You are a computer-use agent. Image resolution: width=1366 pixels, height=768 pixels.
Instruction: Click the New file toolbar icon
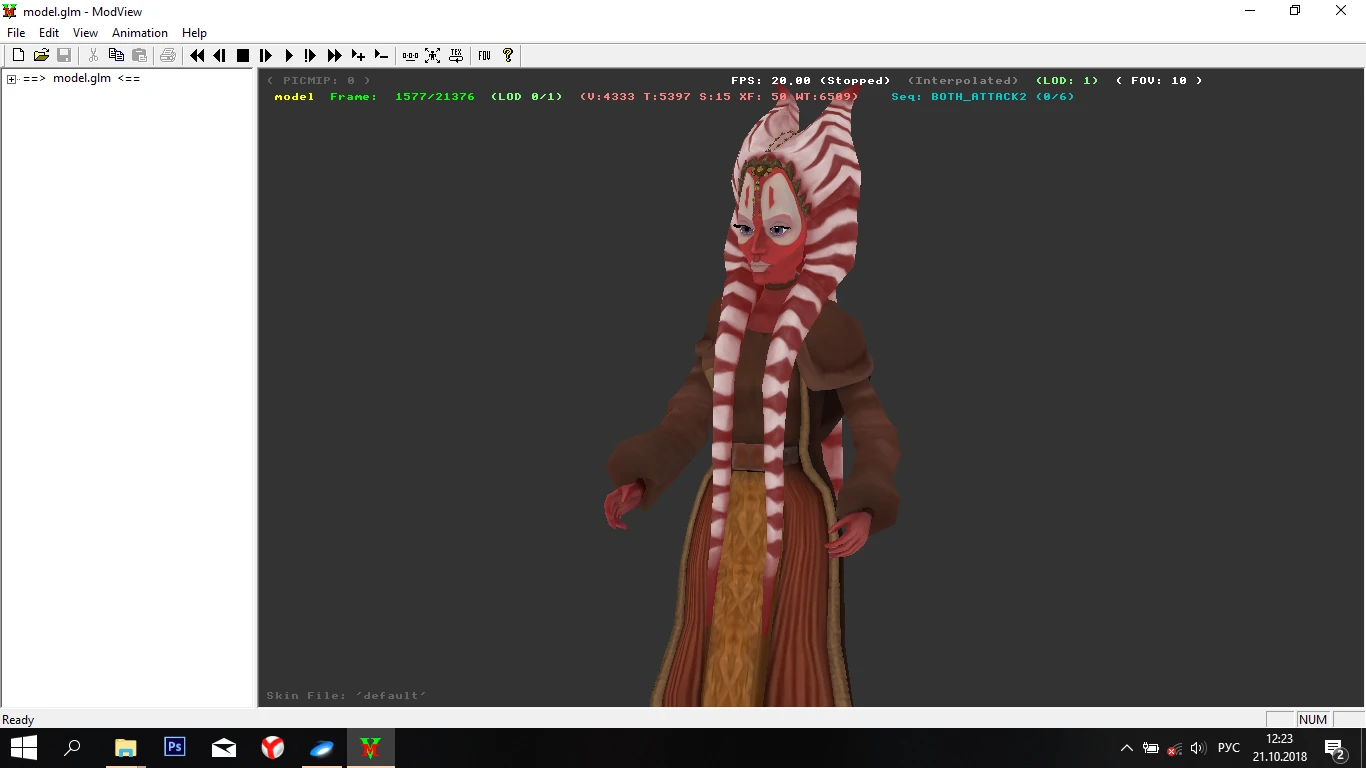point(18,56)
